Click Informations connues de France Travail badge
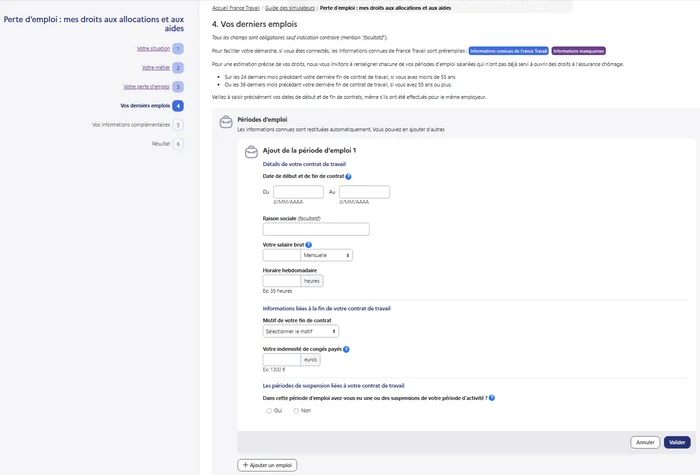The image size is (700, 475). coord(508,51)
